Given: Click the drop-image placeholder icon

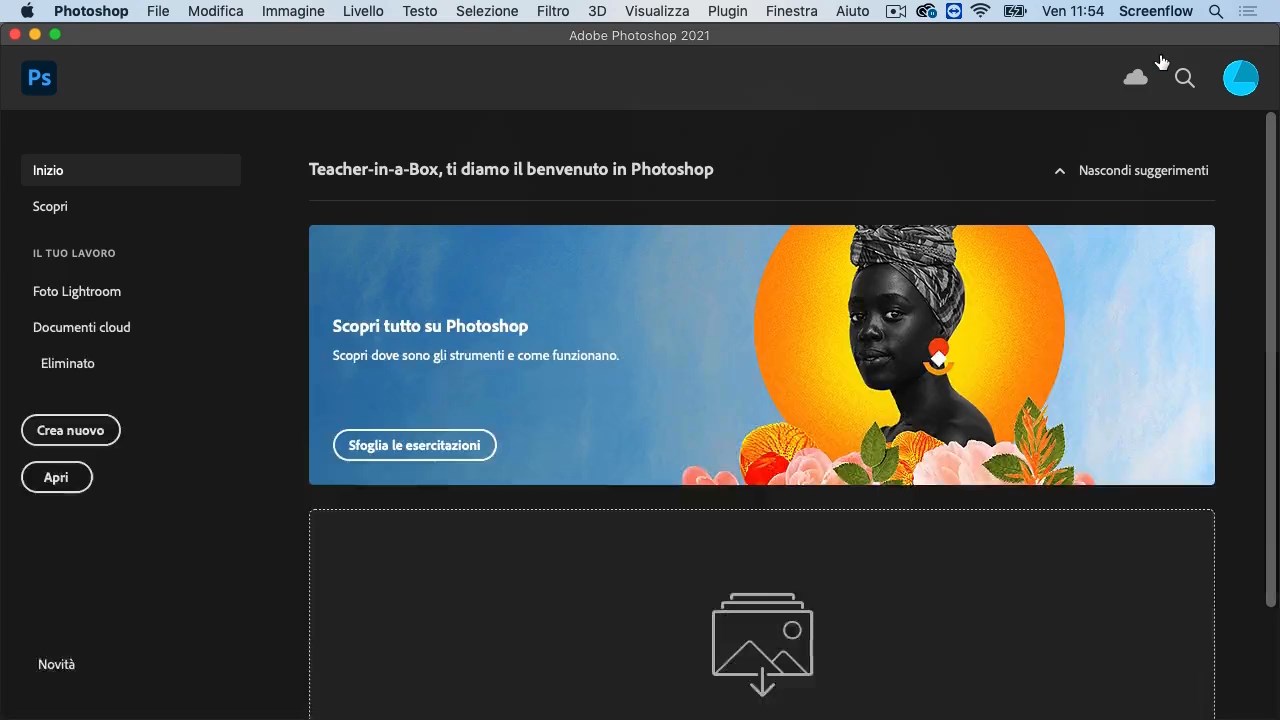Looking at the screenshot, I should coord(762,643).
